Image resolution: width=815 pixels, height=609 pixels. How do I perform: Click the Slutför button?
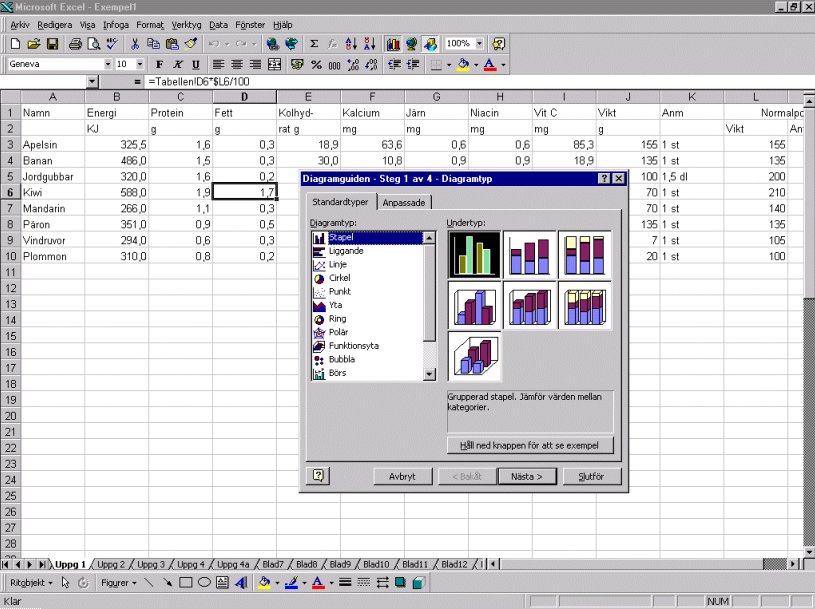(591, 476)
